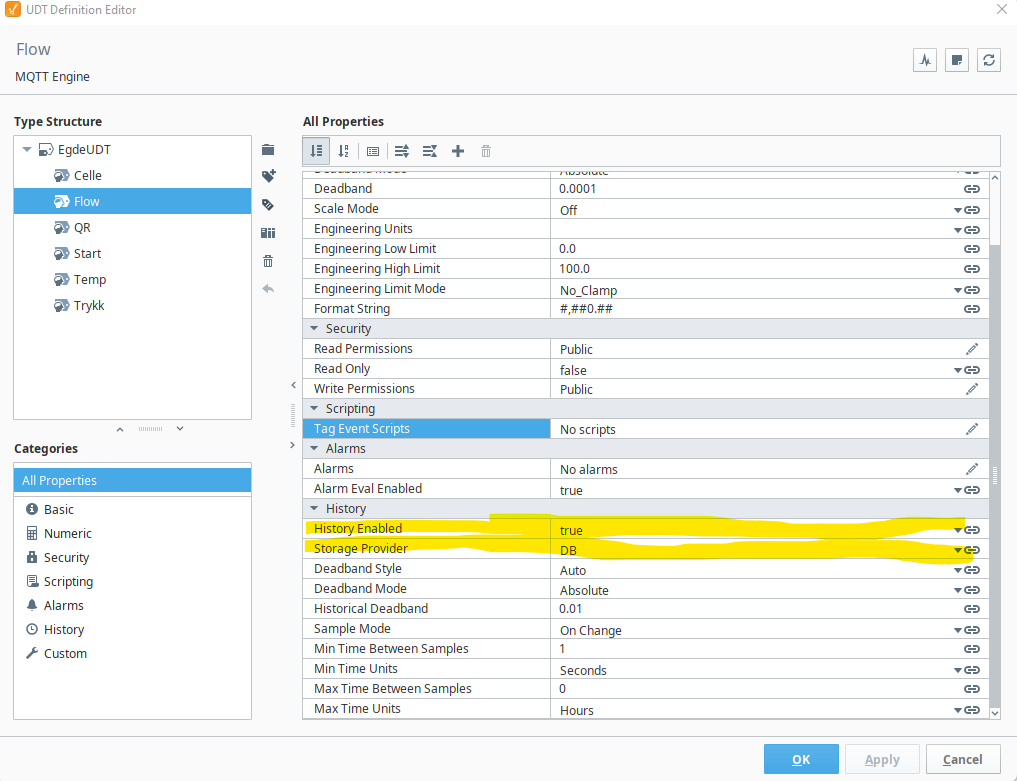Click the add property plus icon

[458, 151]
